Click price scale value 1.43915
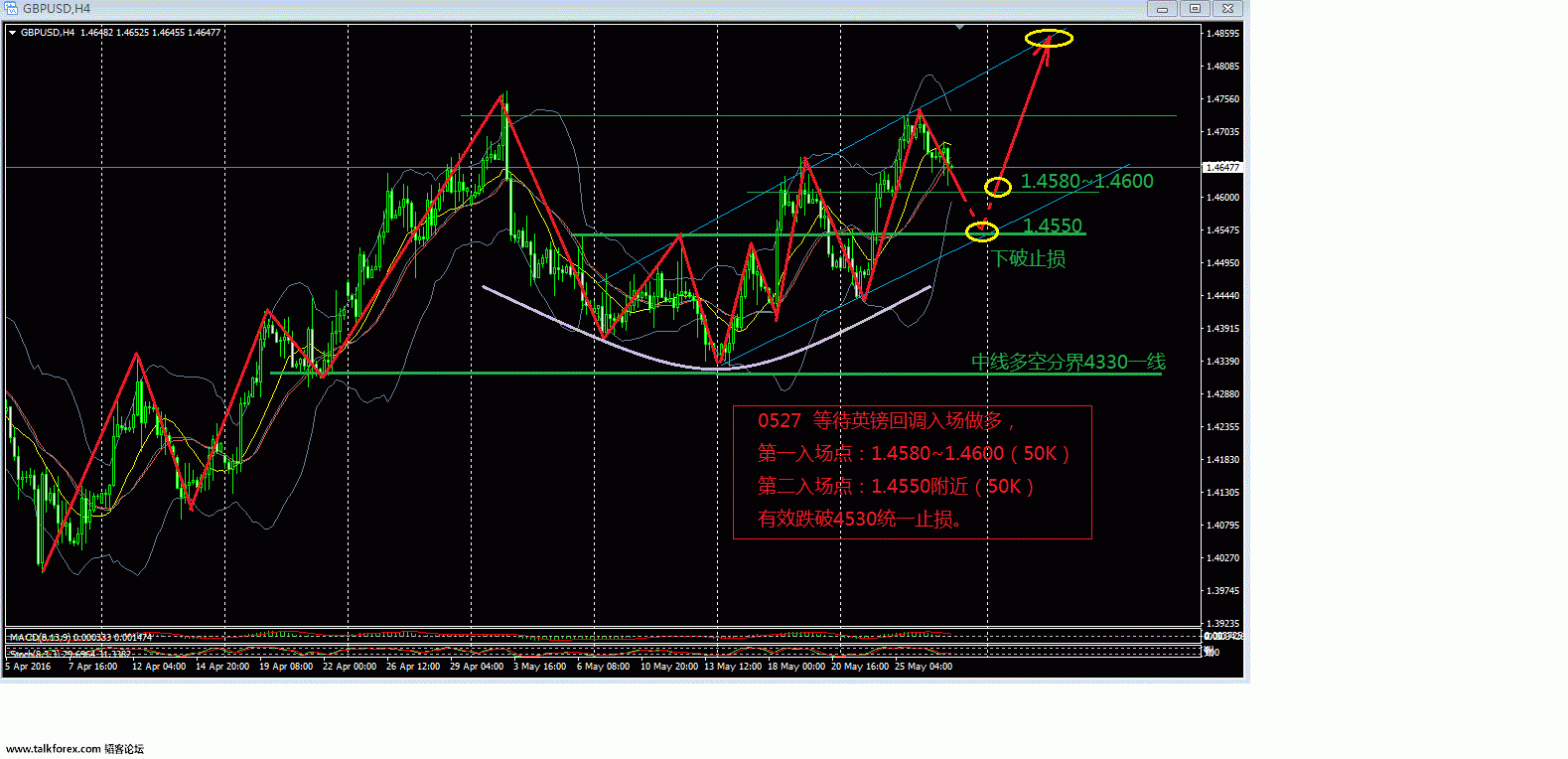This screenshot has height=759, width=1568. (1222, 329)
